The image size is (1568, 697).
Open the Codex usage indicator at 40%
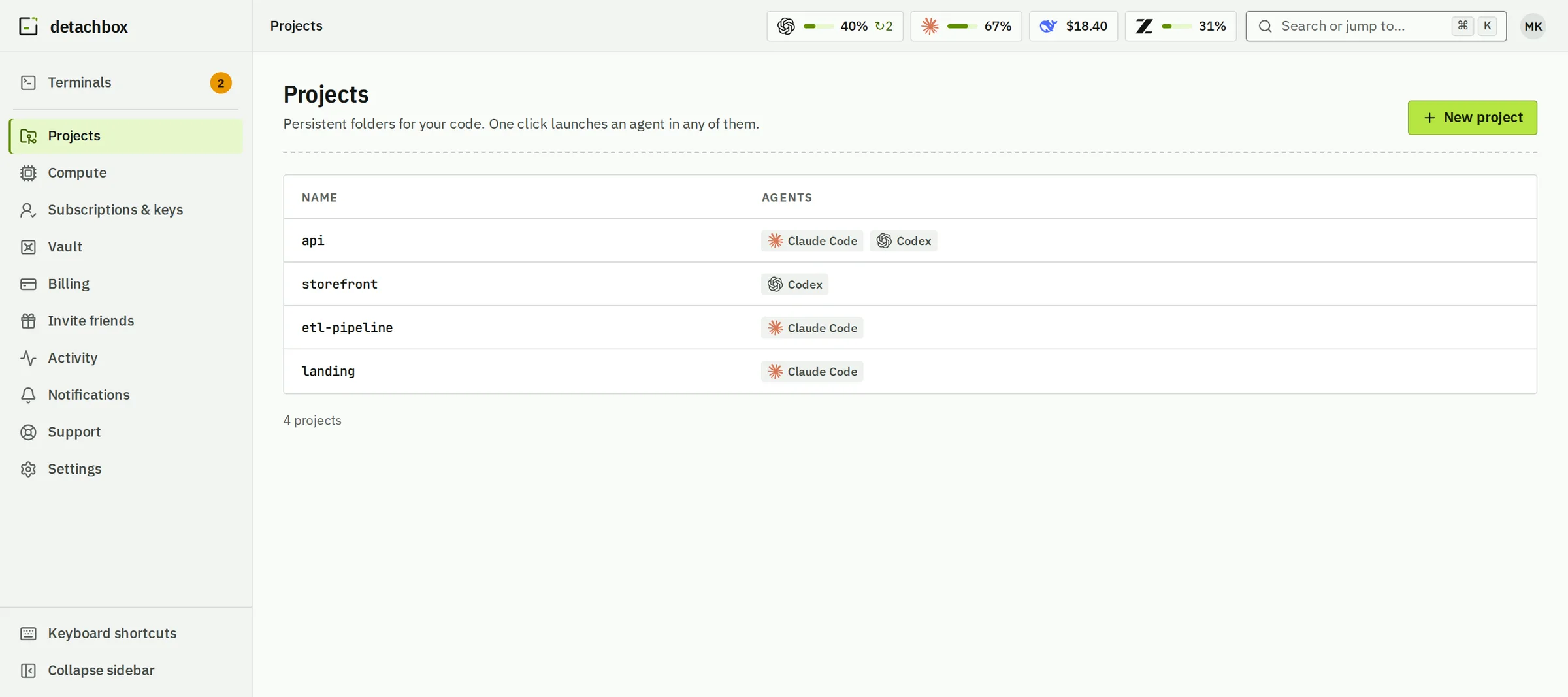coord(835,26)
